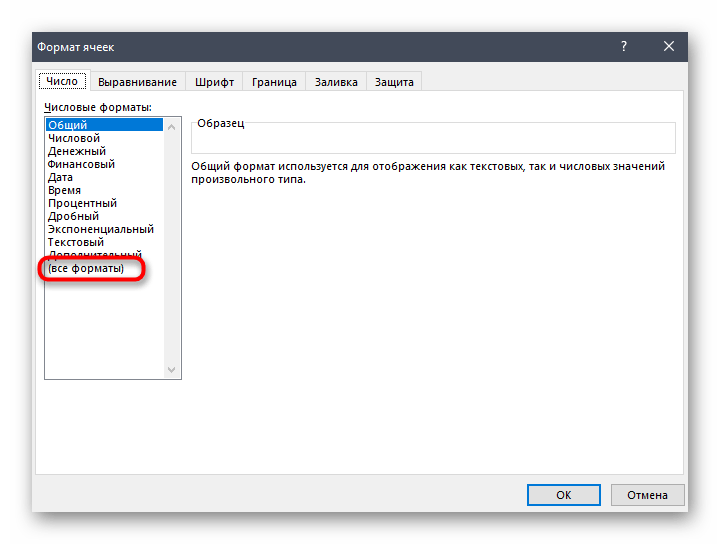
Task: Choose the Числовой format
Action: click(104, 138)
